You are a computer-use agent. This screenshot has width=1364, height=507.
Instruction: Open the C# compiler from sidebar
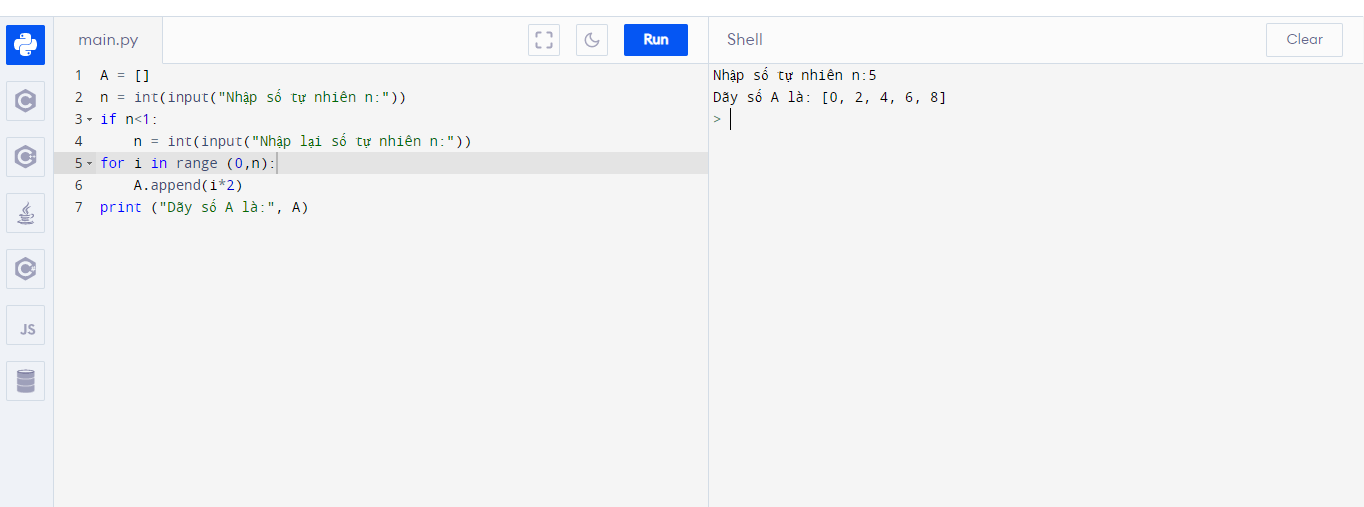(26, 269)
